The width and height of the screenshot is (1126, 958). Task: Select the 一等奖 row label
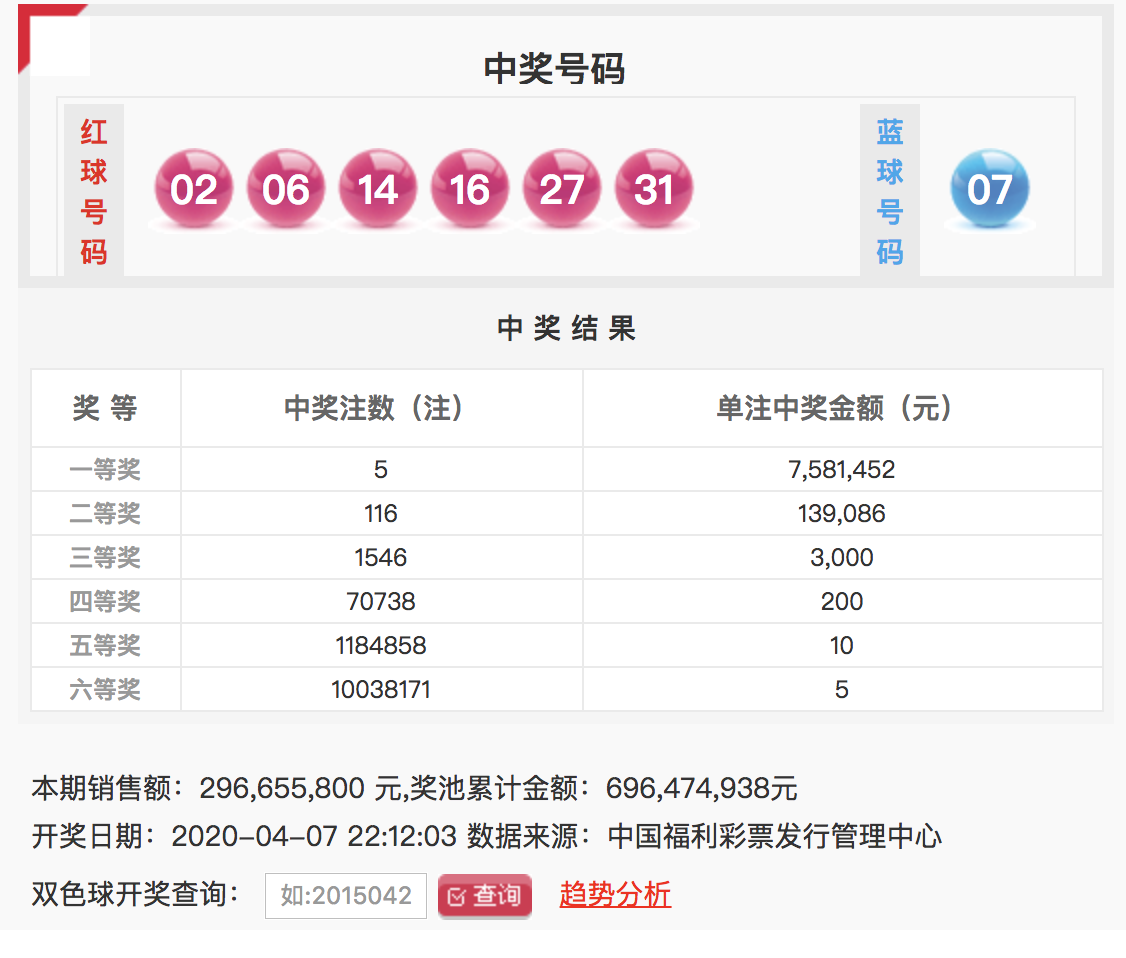pos(105,469)
